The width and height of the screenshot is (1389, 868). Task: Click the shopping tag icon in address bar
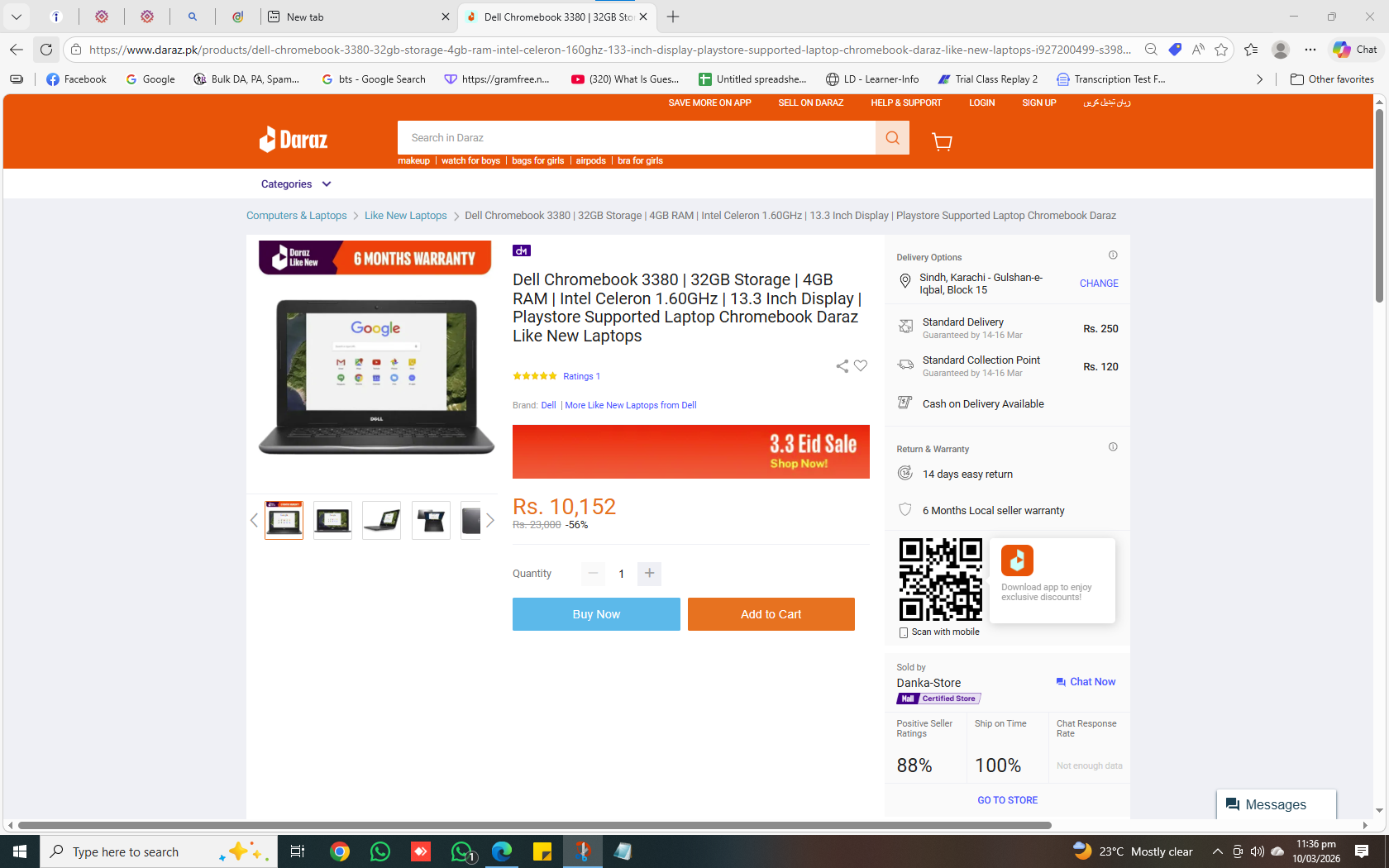1175,50
